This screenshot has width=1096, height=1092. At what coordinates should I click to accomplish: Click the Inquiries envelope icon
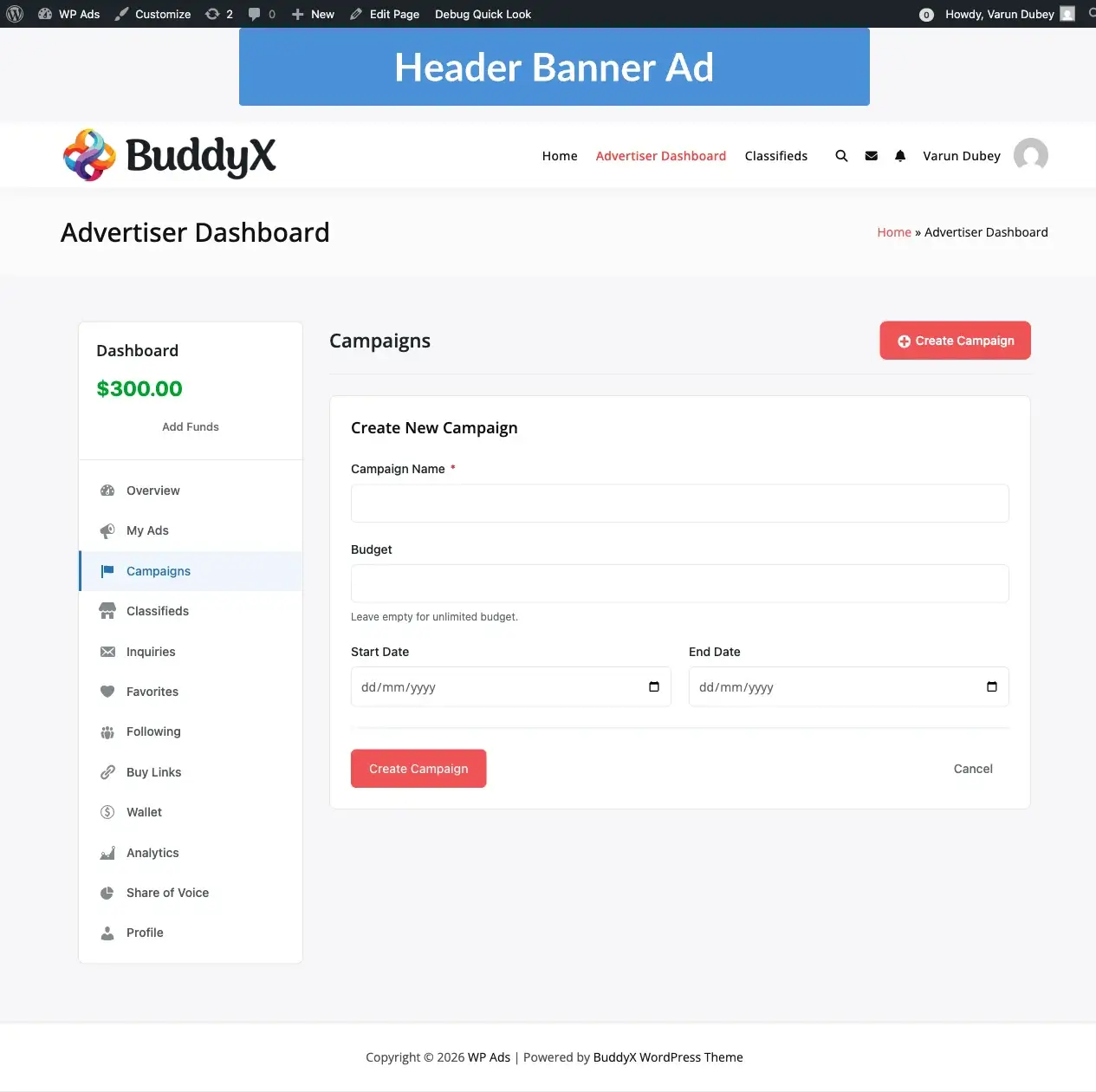click(107, 652)
